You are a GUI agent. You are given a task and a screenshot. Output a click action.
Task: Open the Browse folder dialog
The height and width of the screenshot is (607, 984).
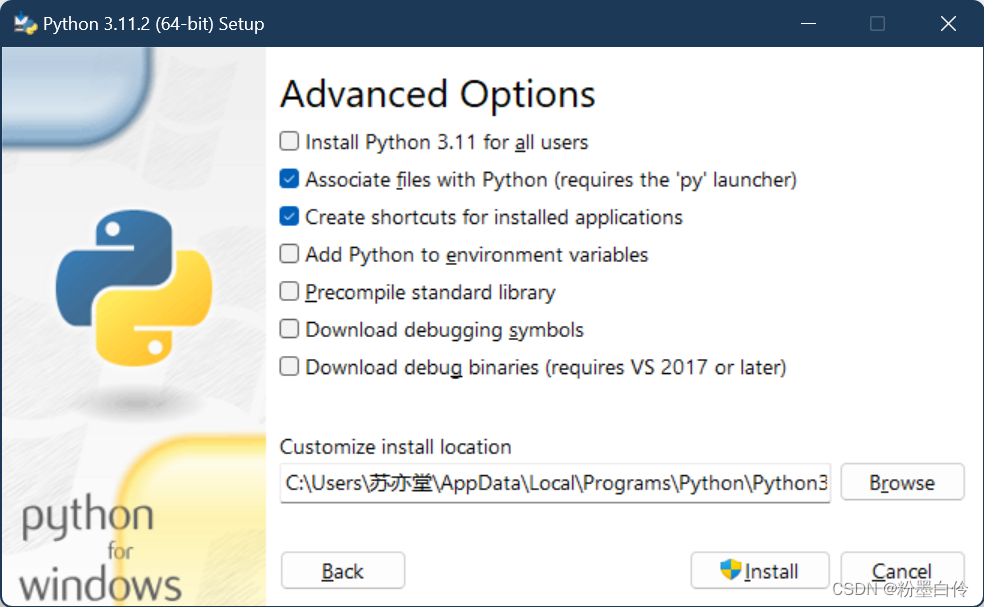coord(902,482)
